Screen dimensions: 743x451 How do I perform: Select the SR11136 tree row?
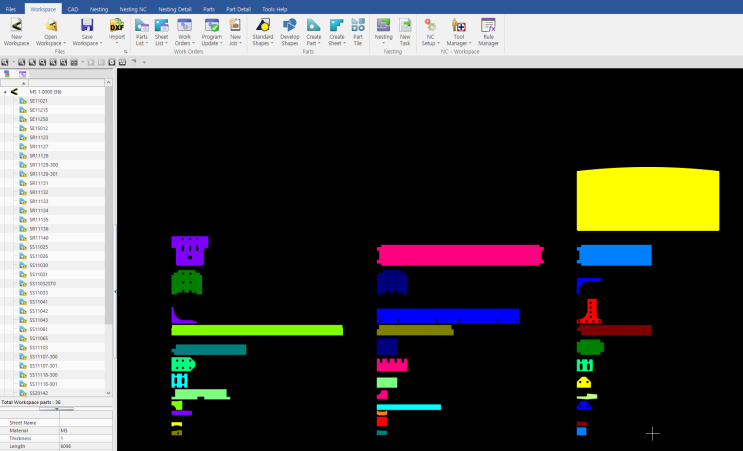(52, 229)
